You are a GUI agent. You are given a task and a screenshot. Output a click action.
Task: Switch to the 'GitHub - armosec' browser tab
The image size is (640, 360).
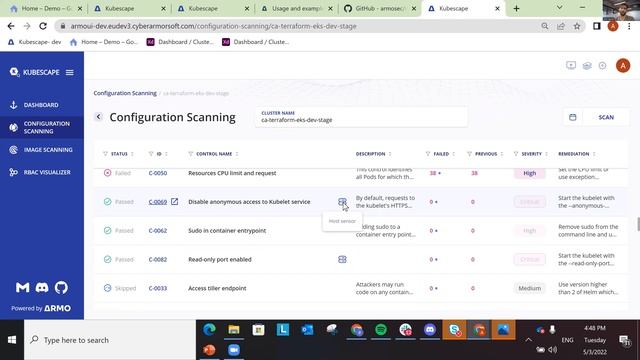click(380, 8)
